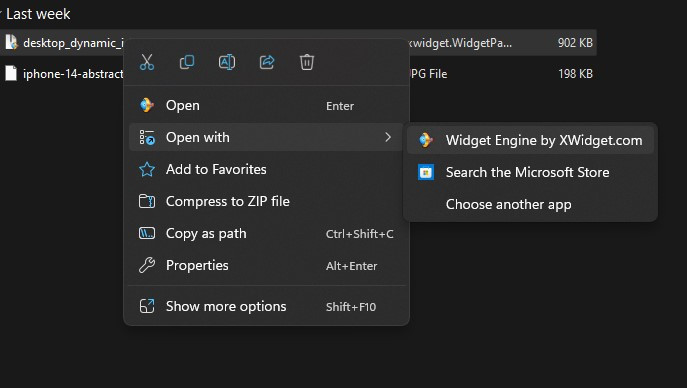
Task: Click the XWidget icon next to Open
Action: (x=147, y=106)
